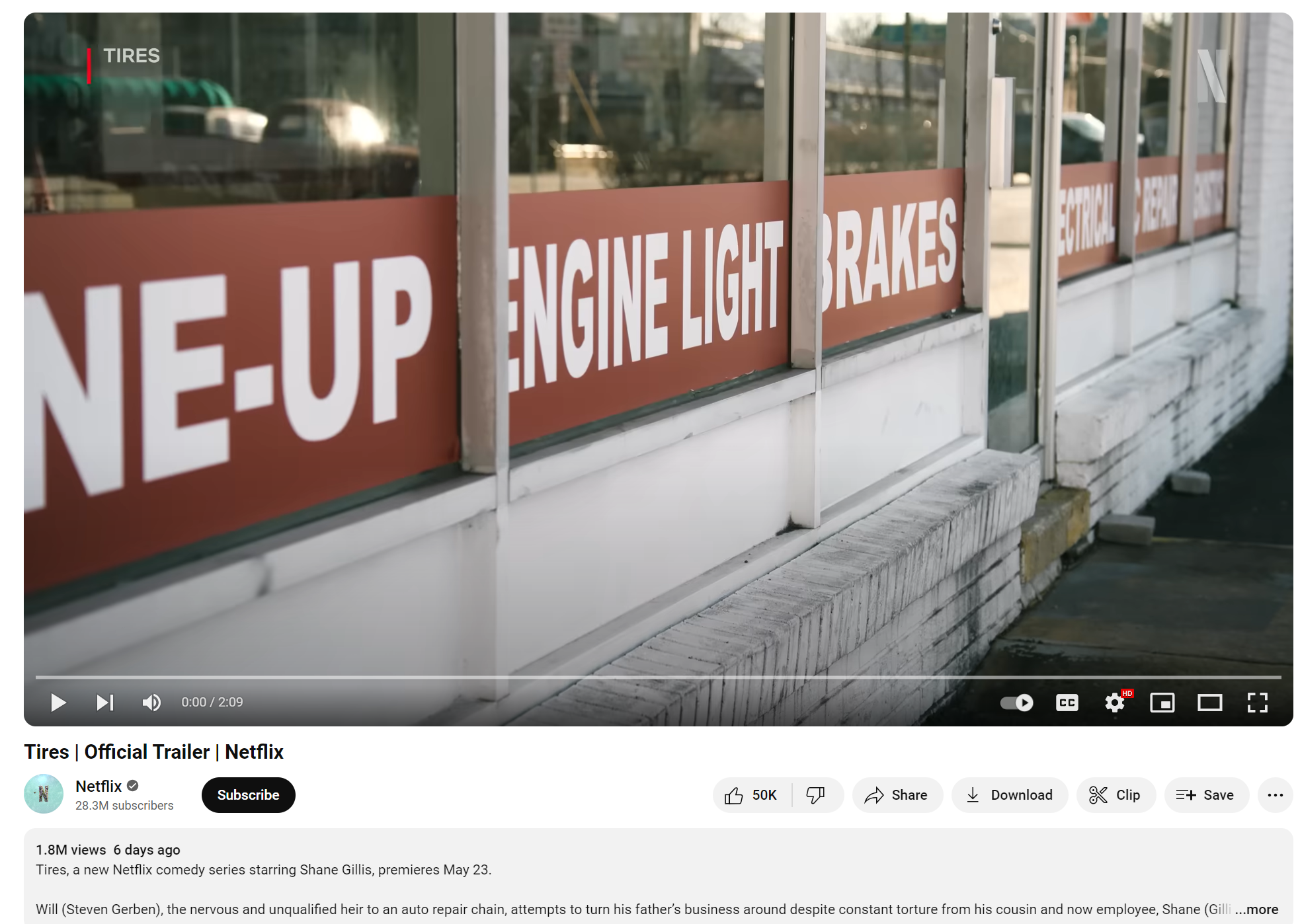This screenshot has height=924, width=1298.
Task: Turn on closed captions
Action: (1067, 702)
